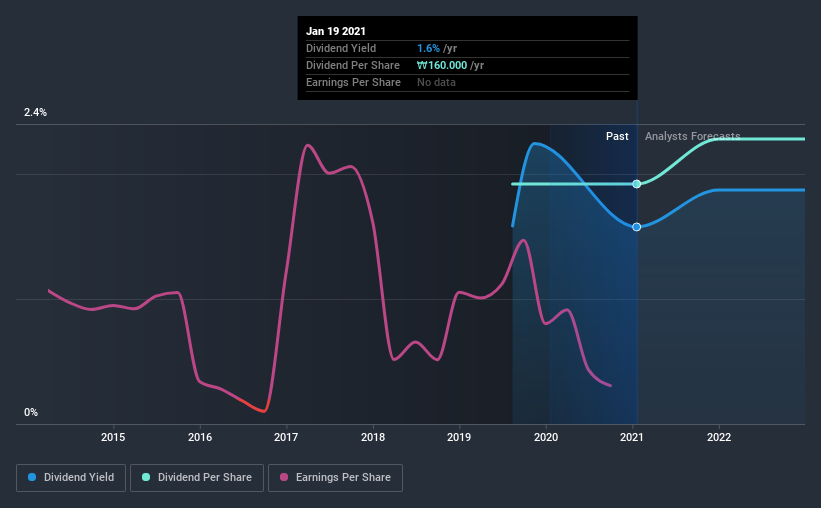Click the tooltip value '1.6%'
Viewport: 821px width, 508px height.
point(428,48)
